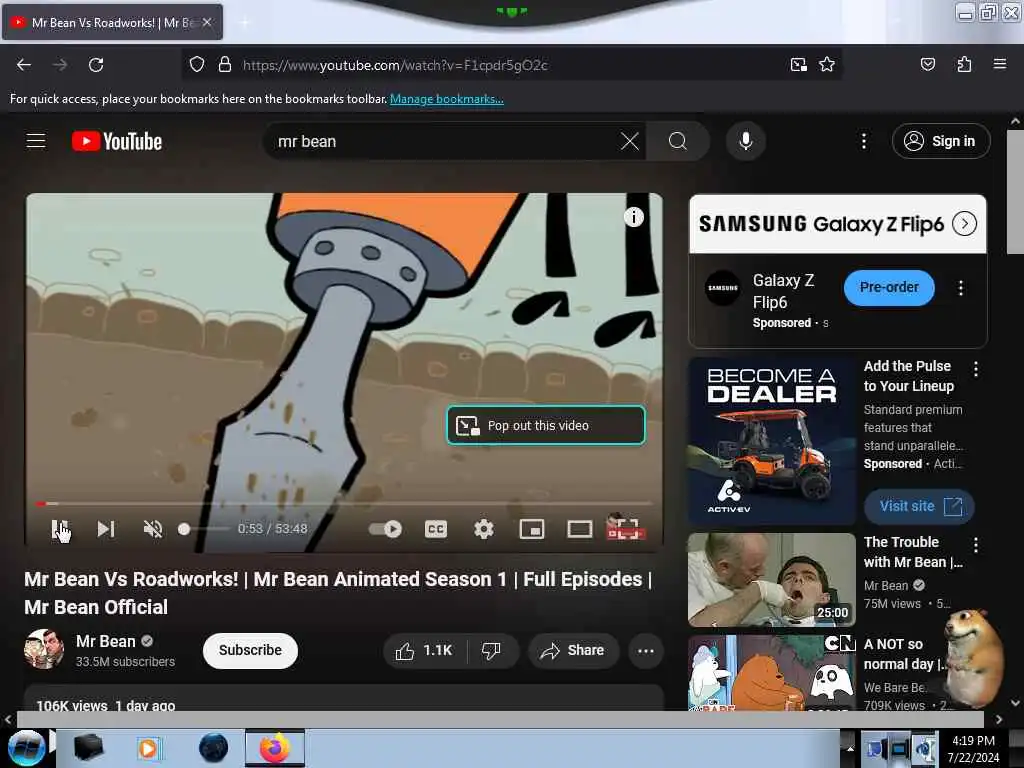The height and width of the screenshot is (768, 1024).
Task: Share the video
Action: [x=573, y=650]
